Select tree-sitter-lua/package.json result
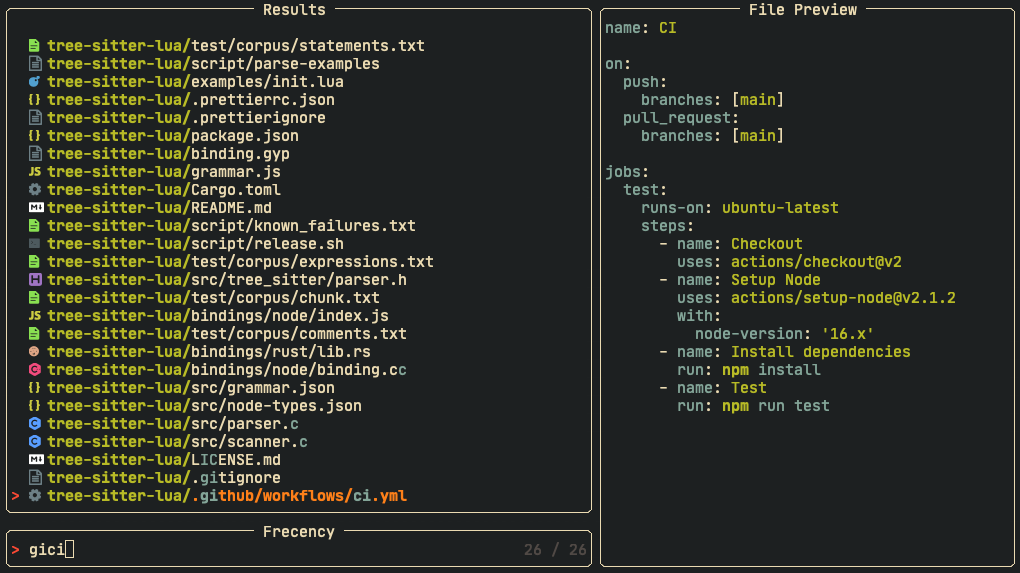Image resolution: width=1020 pixels, height=573 pixels. 173,136
